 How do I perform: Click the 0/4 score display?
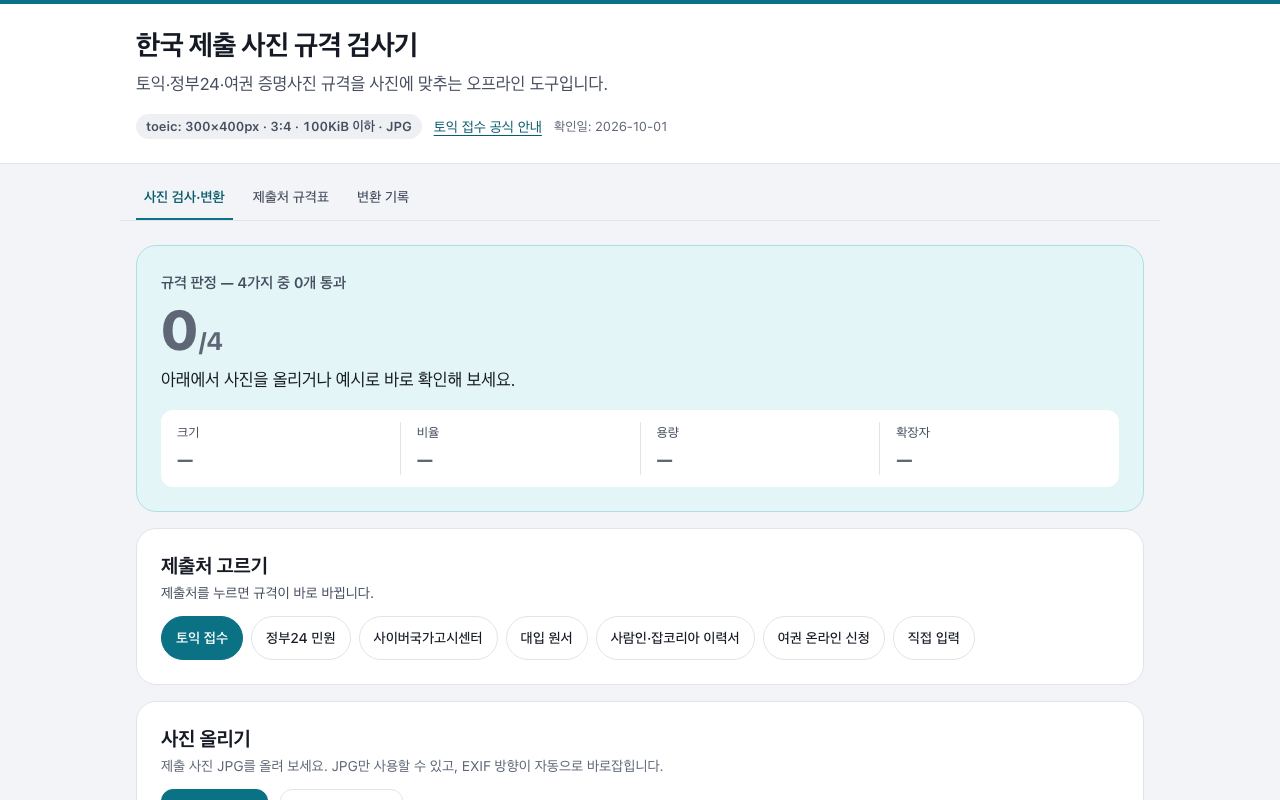coord(192,331)
